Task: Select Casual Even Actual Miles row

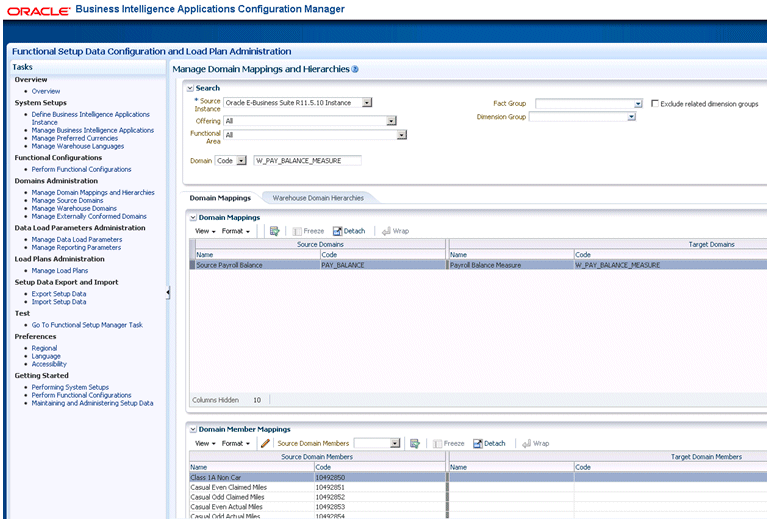Action: coord(477,507)
